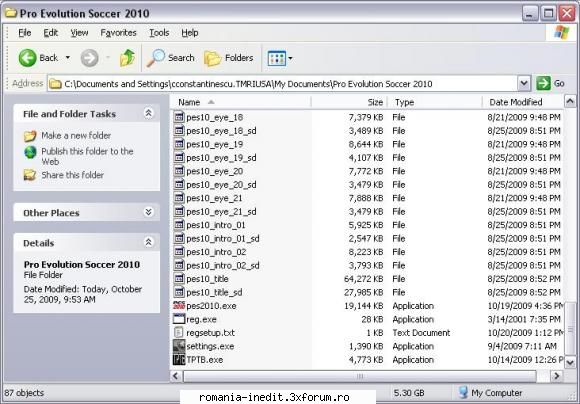Select the pes10_title_sd file name
The image size is (580, 404).
(214, 293)
